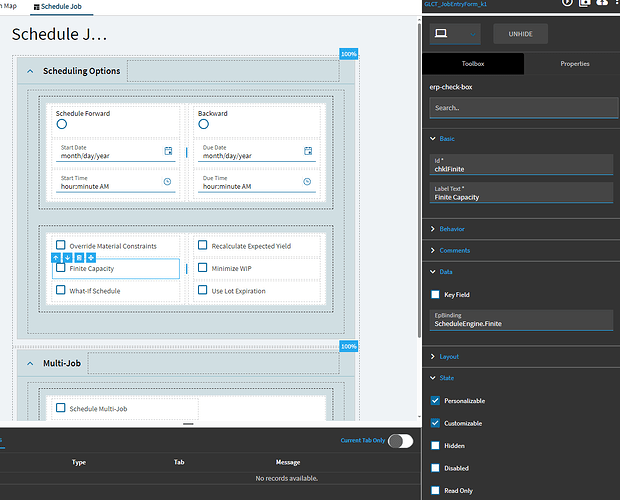
Task: Uncheck the Customizable checkbox
Action: point(435,423)
